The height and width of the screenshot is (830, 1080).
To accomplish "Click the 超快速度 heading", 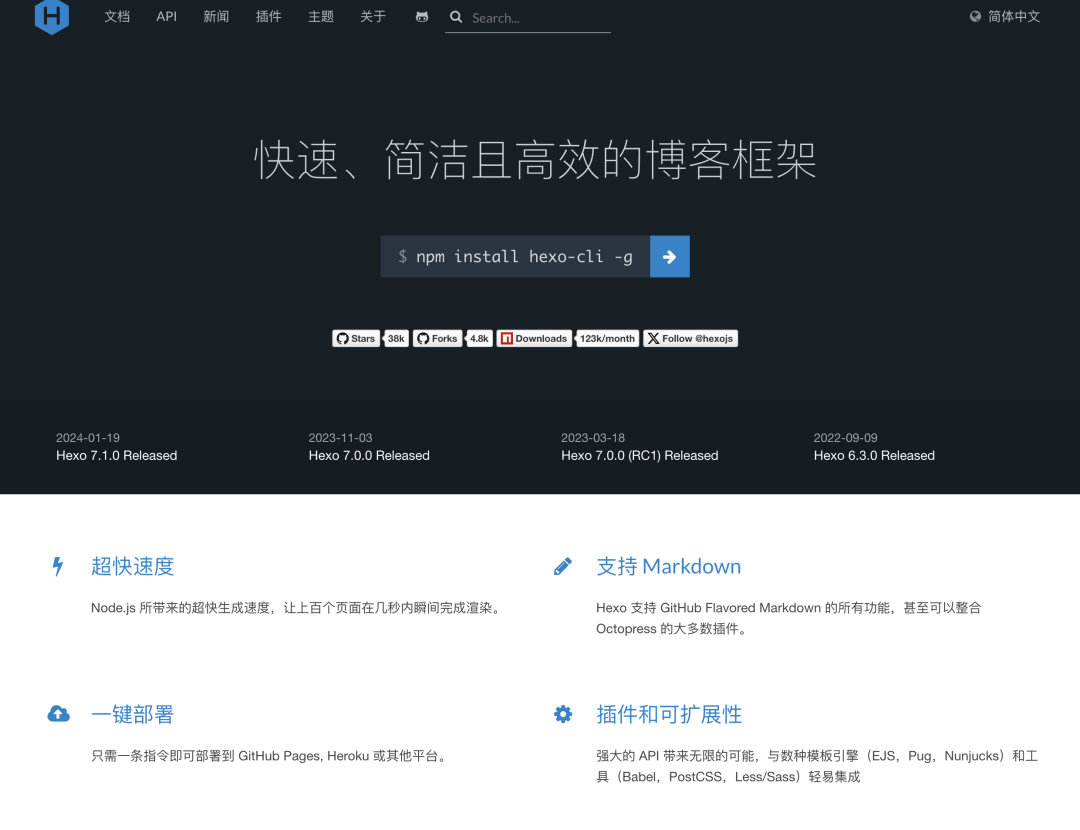I will pos(132,566).
